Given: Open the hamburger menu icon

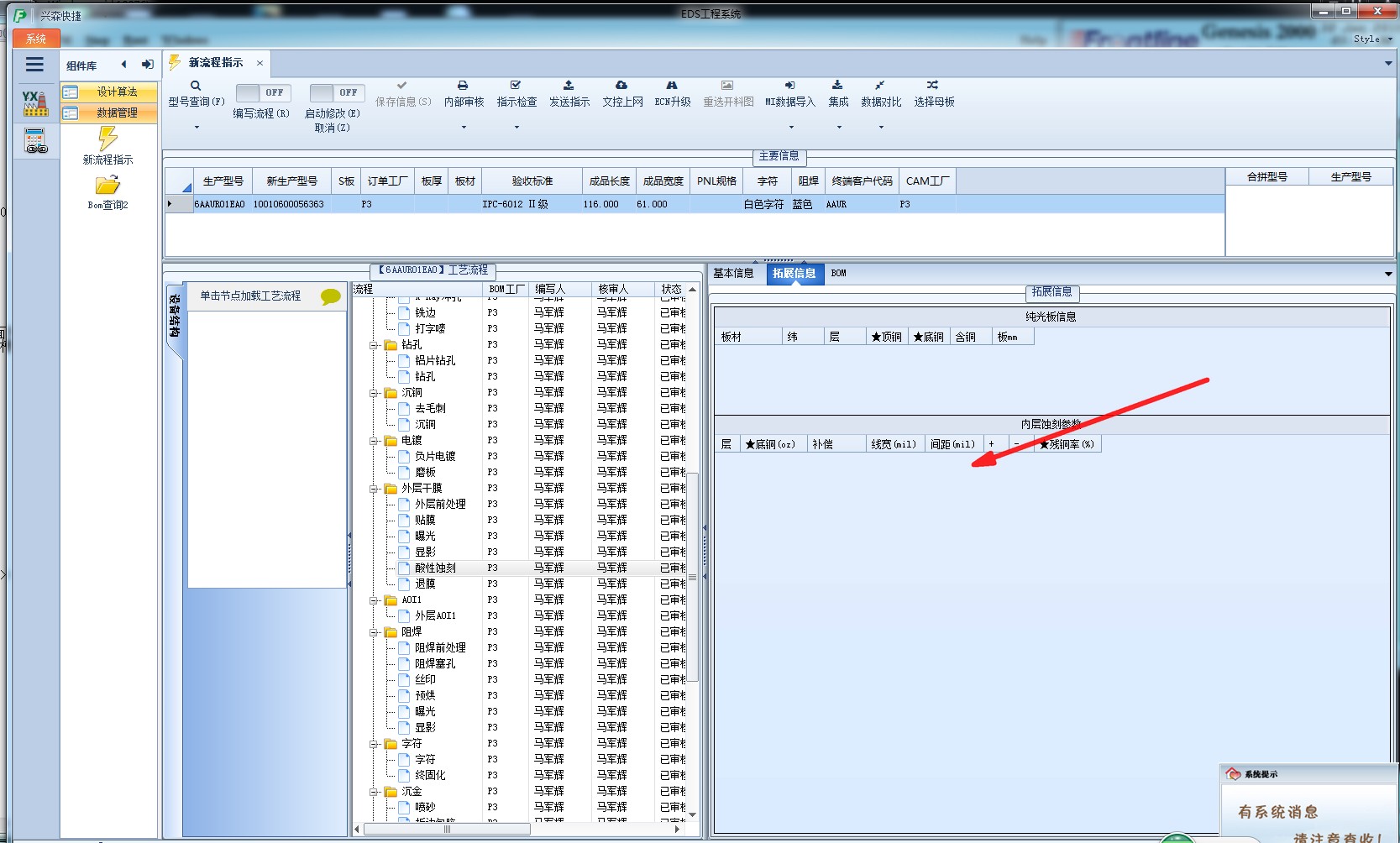Looking at the screenshot, I should tap(34, 65).
